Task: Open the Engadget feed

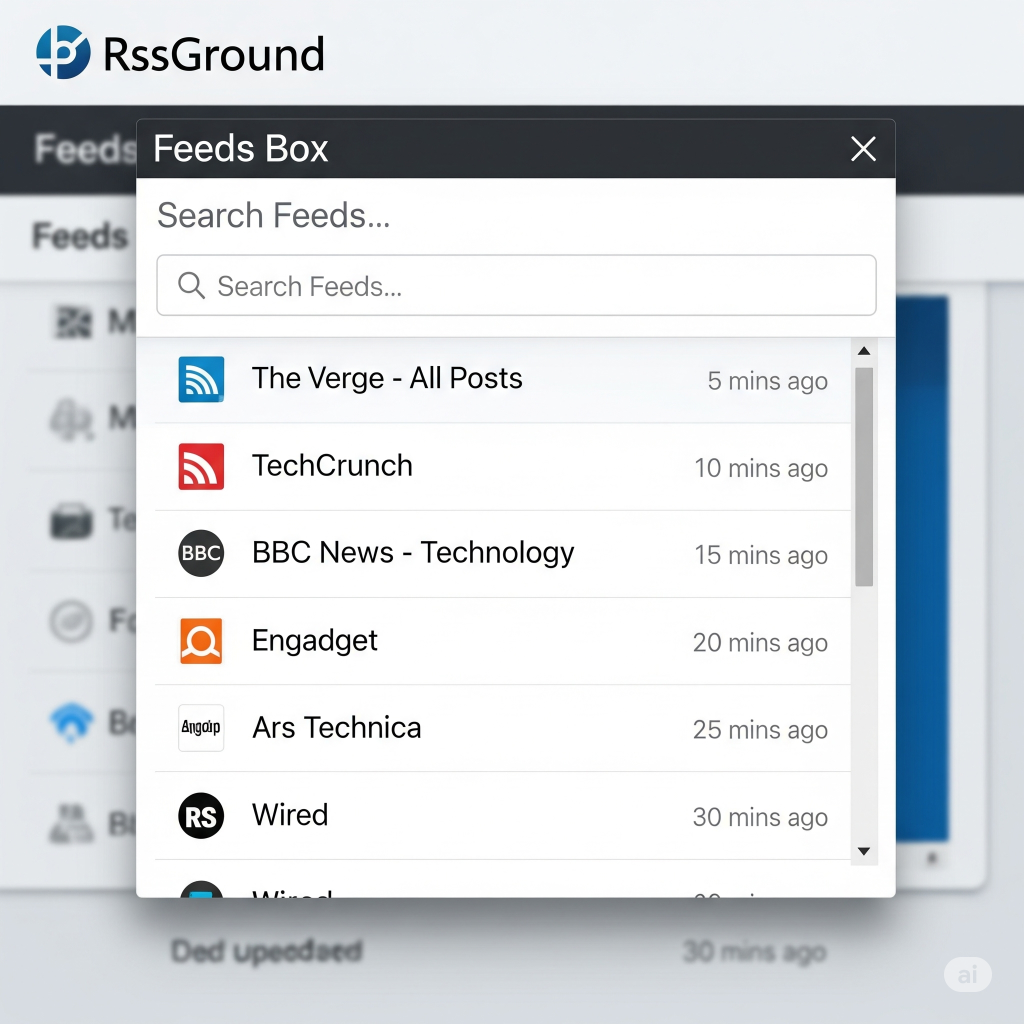Action: pos(503,641)
